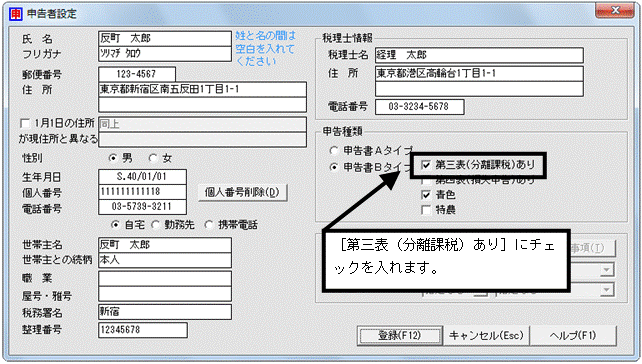Click the 世帯主との続柄 field 本人
642x364 pixels.
pyautogui.click(x=165, y=260)
